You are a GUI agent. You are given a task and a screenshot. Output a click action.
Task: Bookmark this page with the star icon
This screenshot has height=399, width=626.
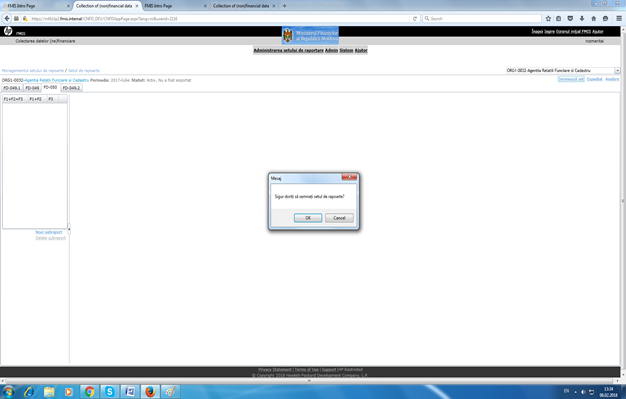coord(548,18)
